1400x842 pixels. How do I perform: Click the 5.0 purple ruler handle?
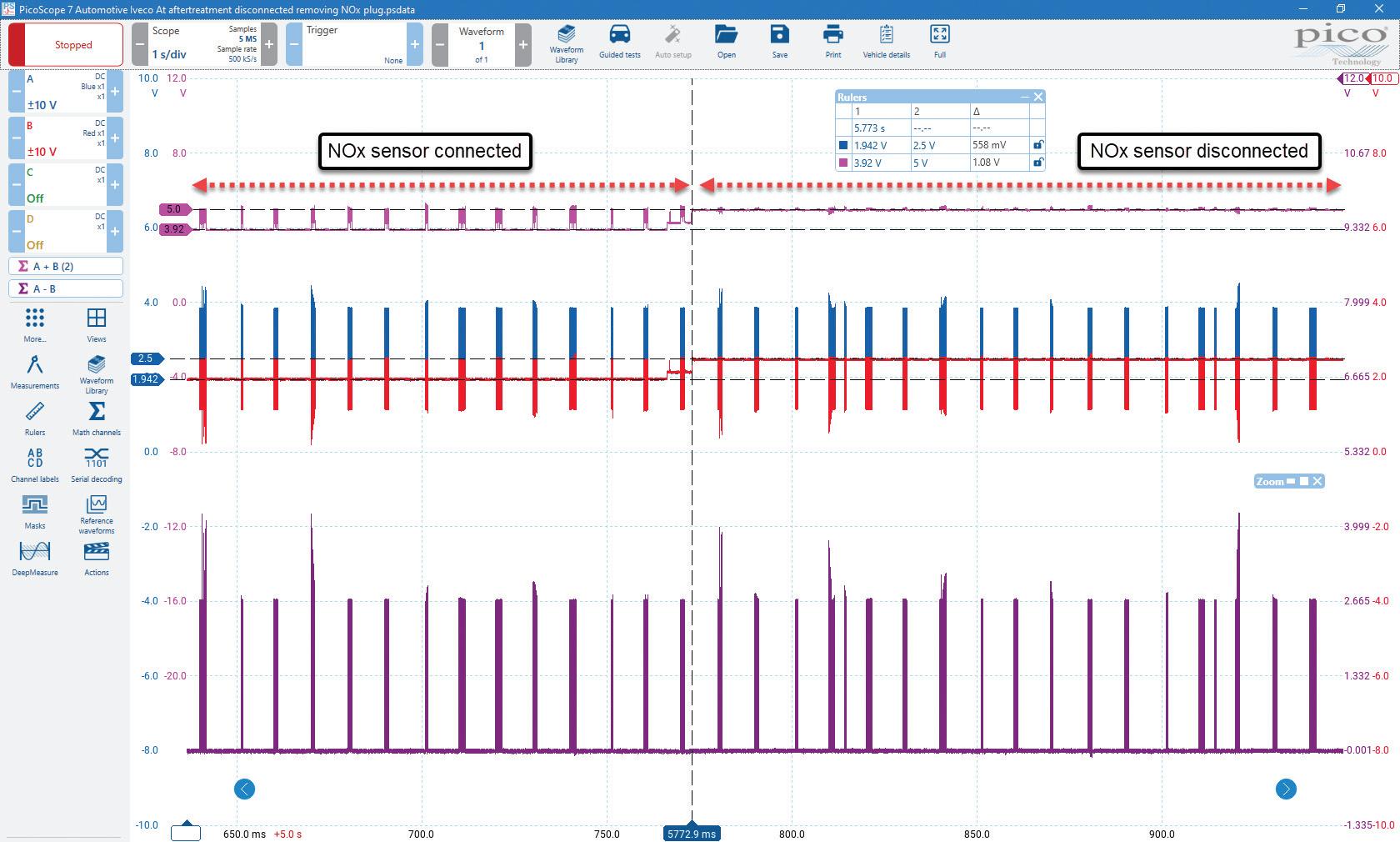point(174,209)
